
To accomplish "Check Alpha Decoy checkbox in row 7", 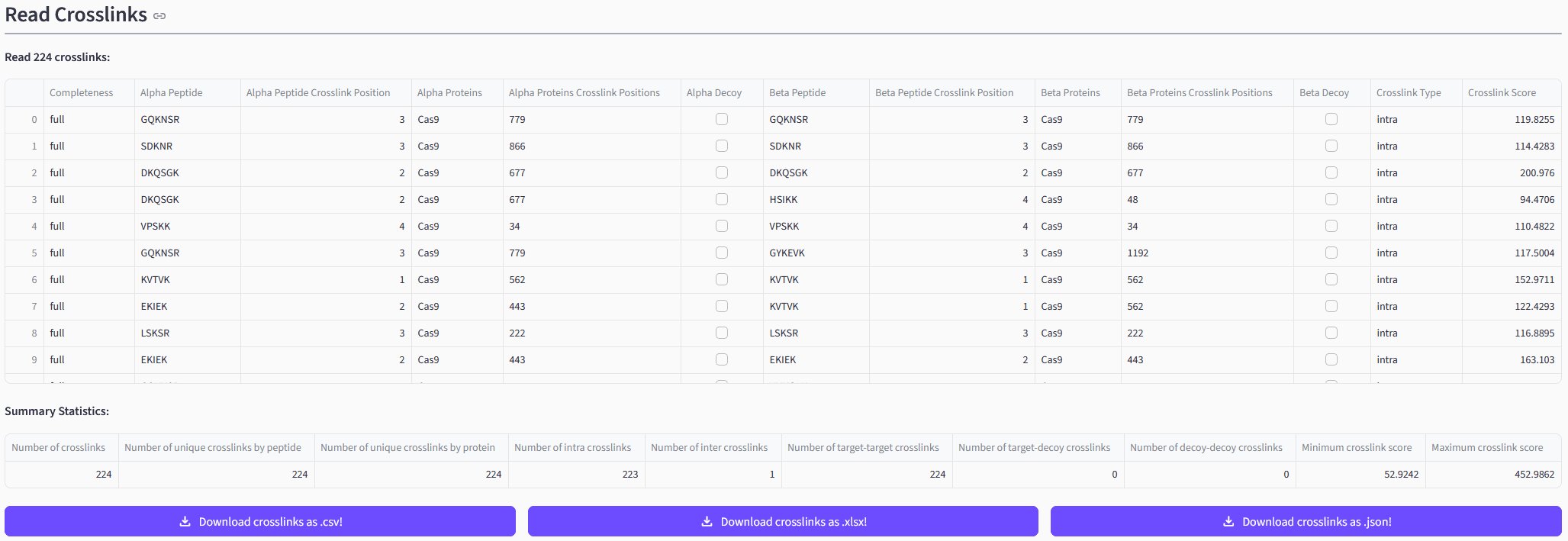I will click(722, 306).
